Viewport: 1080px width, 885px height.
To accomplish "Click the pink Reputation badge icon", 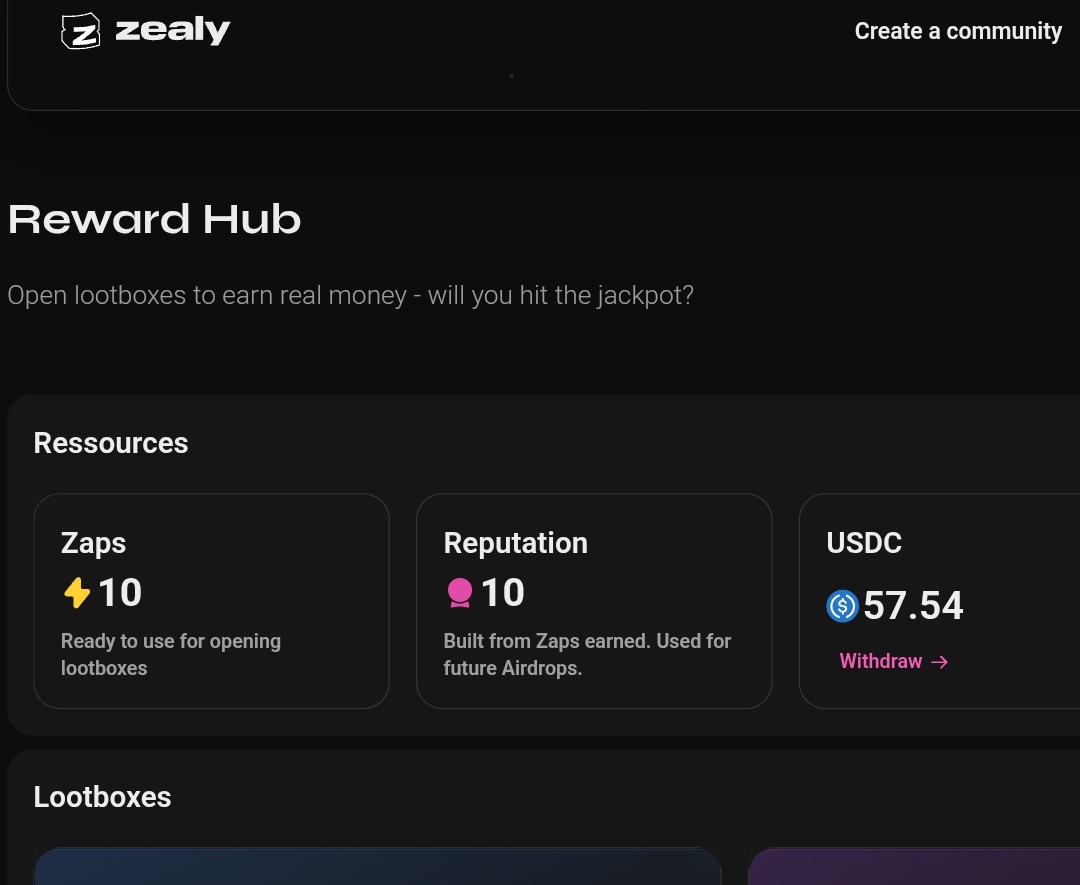I will [x=460, y=592].
